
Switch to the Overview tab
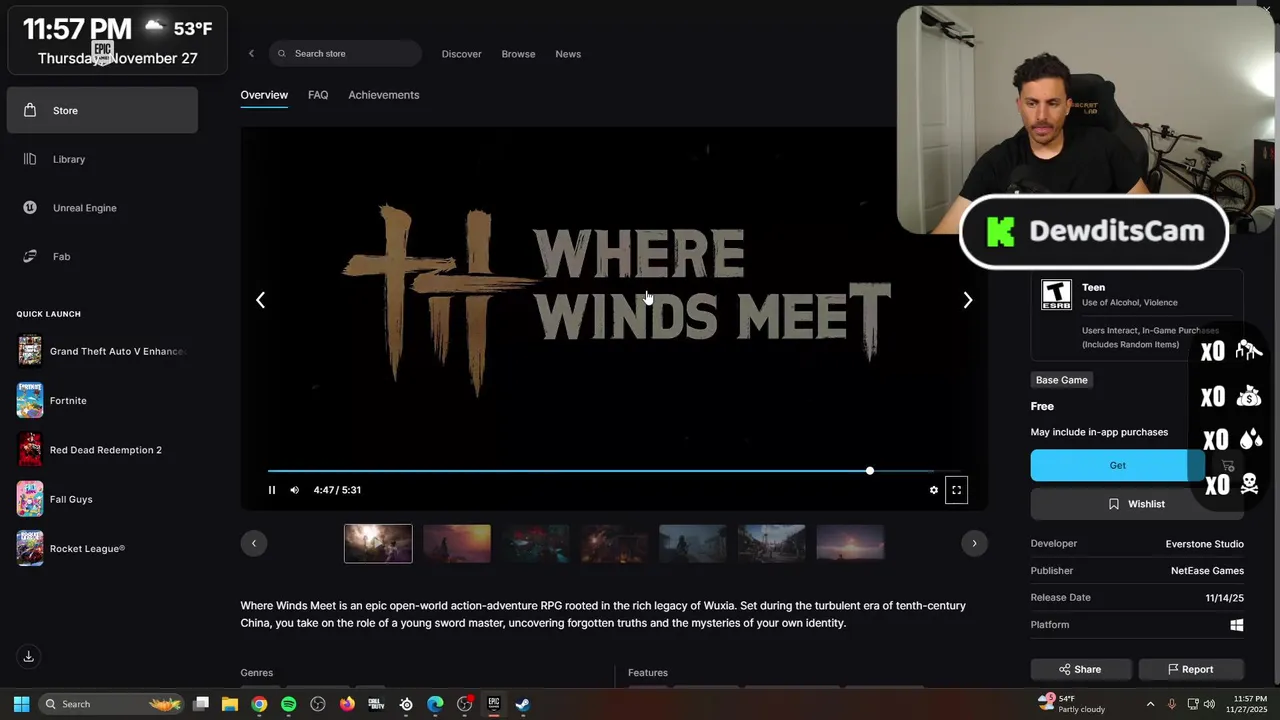[x=264, y=95]
